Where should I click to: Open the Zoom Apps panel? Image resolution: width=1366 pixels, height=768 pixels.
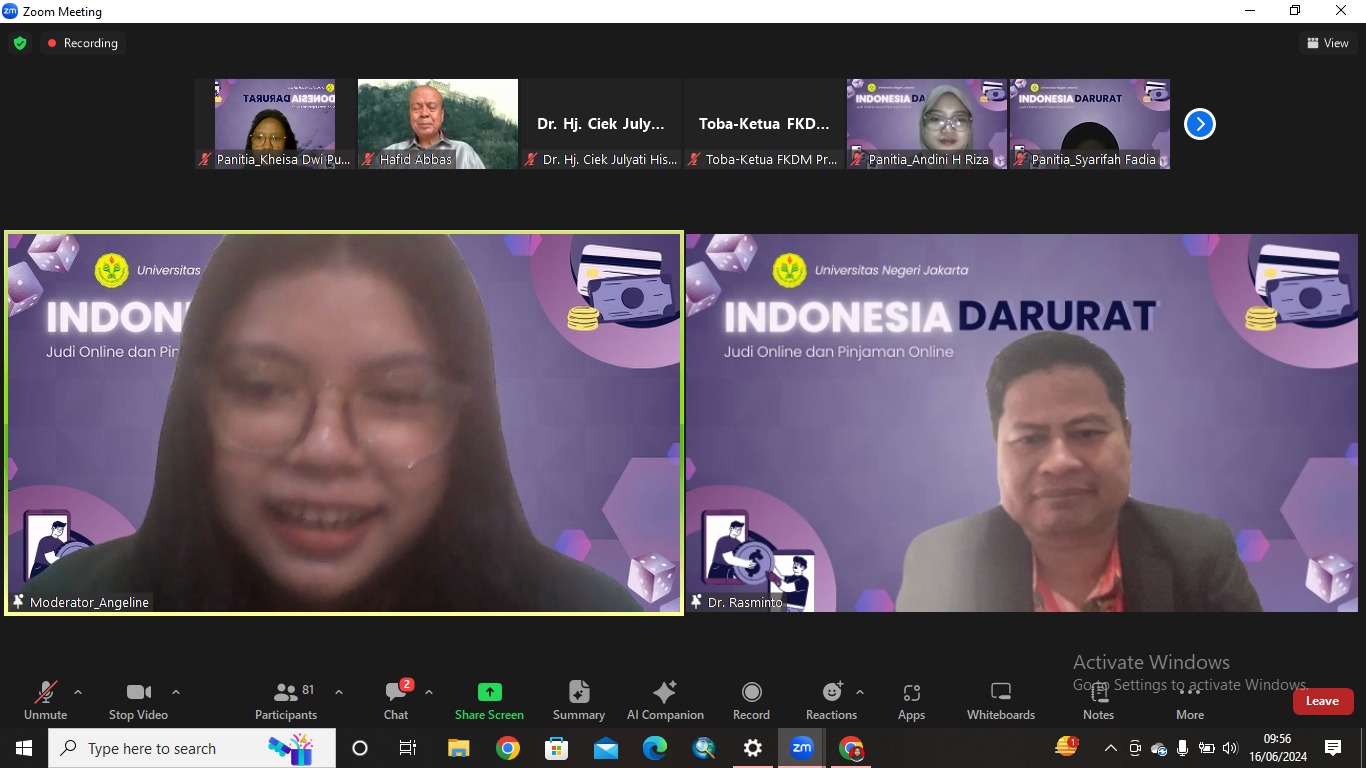tap(911, 700)
